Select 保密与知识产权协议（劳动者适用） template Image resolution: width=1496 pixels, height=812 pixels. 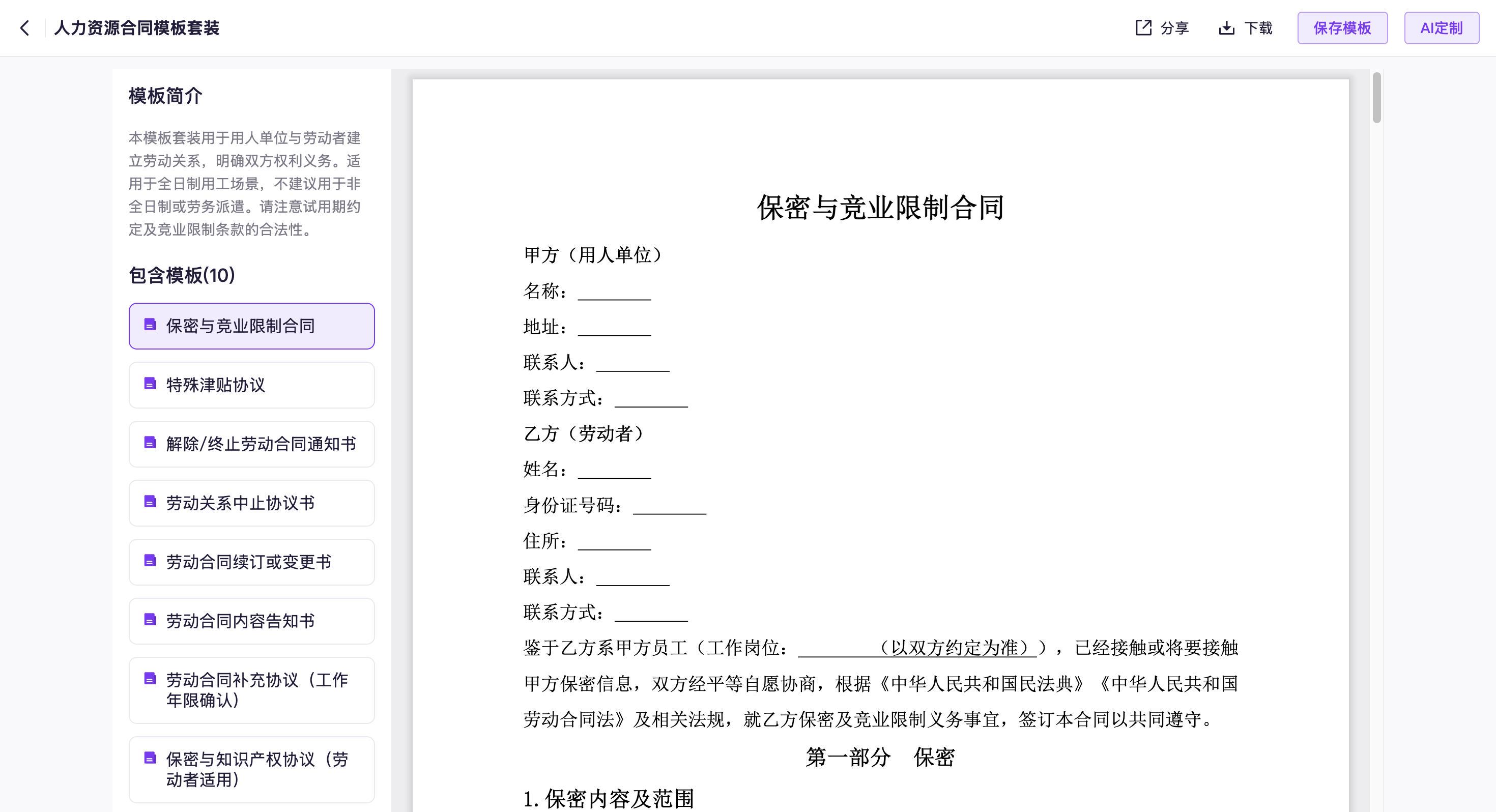251,770
